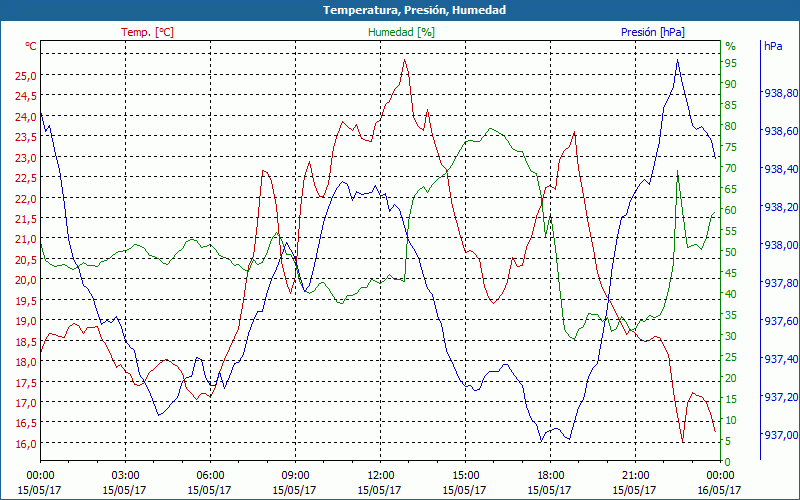Click the 17,0 temperature axis value
The image size is (800, 500).
coord(25,403)
